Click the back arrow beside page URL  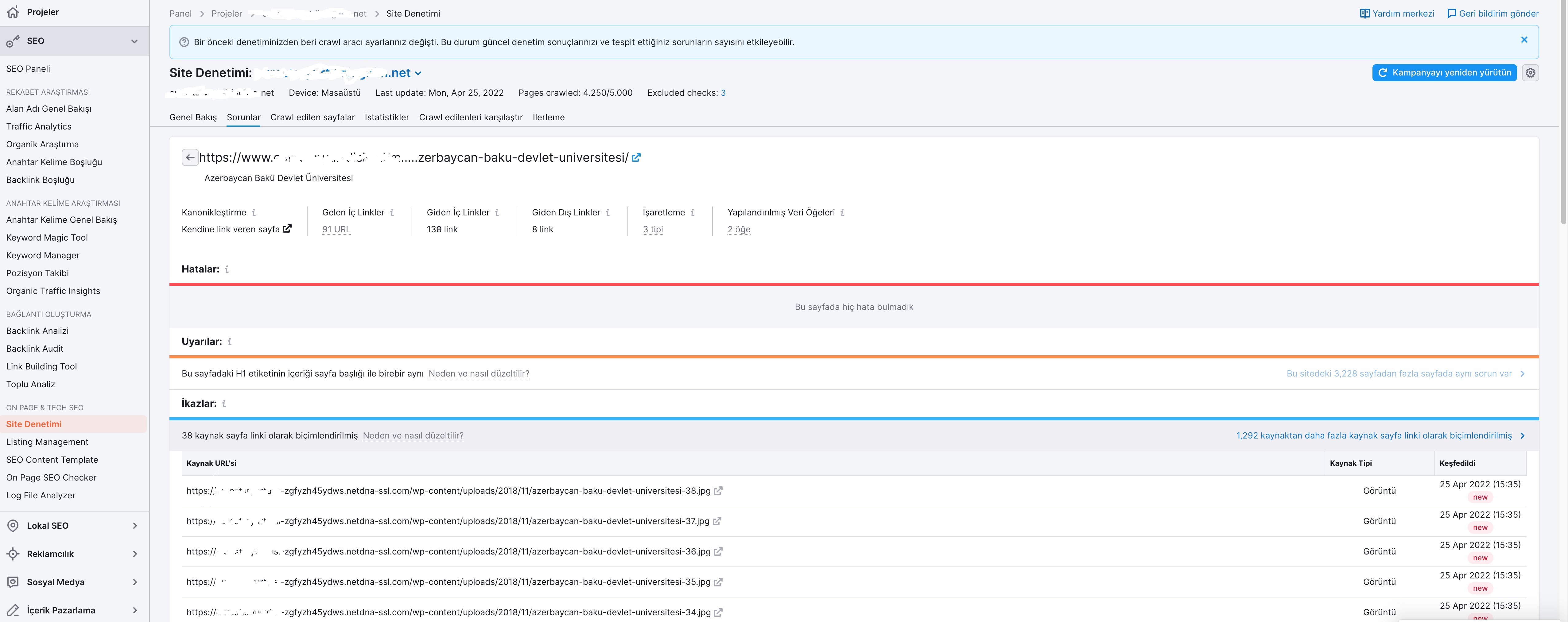[x=190, y=158]
